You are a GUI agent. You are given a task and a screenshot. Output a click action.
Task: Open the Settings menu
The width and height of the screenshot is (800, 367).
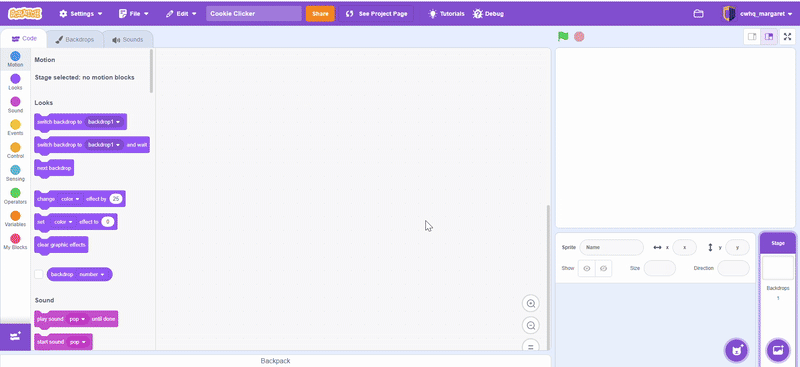point(81,14)
